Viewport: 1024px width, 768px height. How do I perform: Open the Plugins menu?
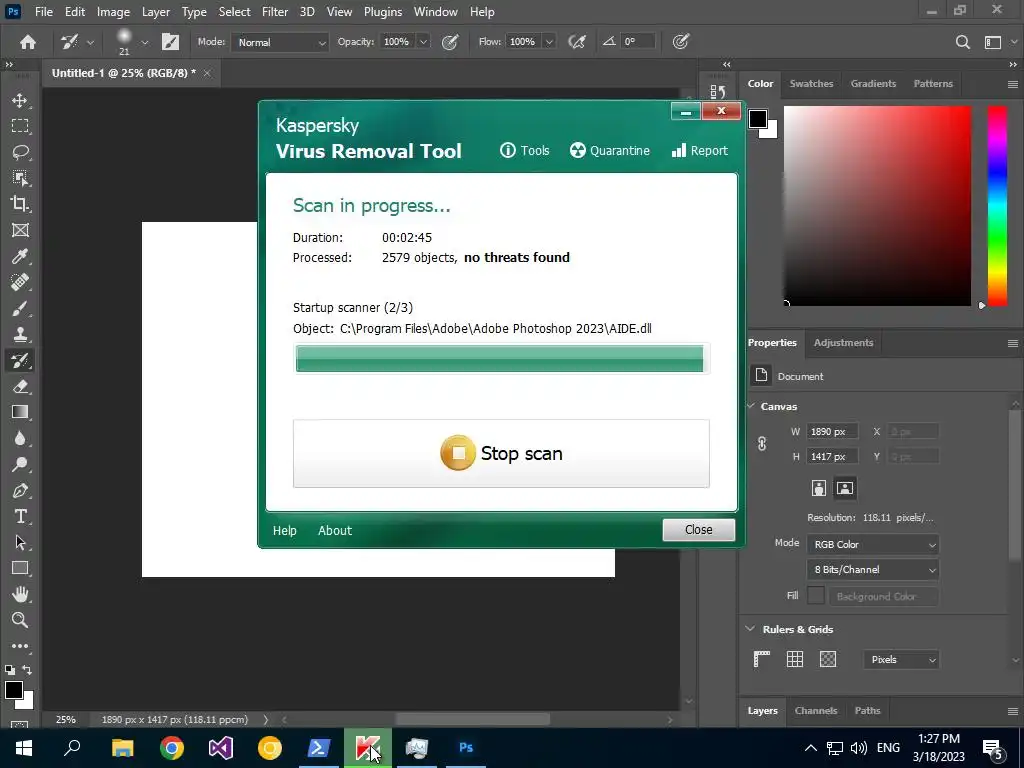tap(383, 12)
